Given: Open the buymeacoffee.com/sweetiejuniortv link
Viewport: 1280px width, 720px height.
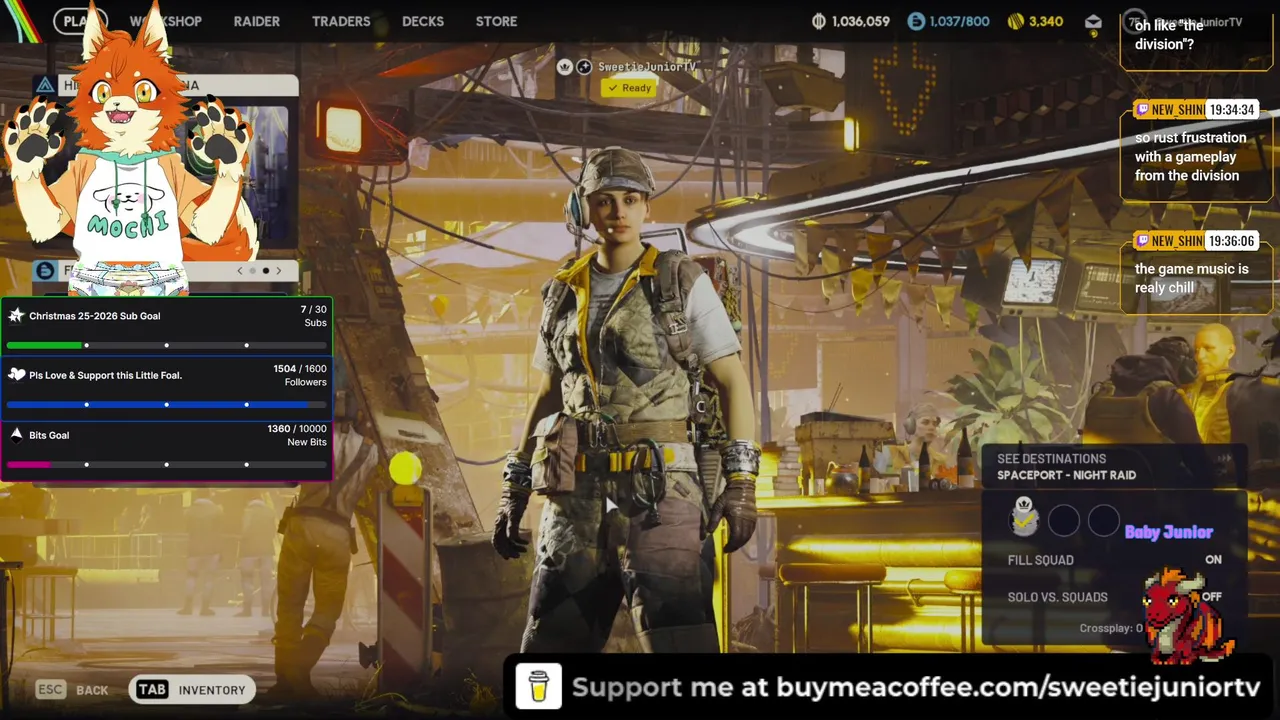Looking at the screenshot, I should pos(1019,688).
